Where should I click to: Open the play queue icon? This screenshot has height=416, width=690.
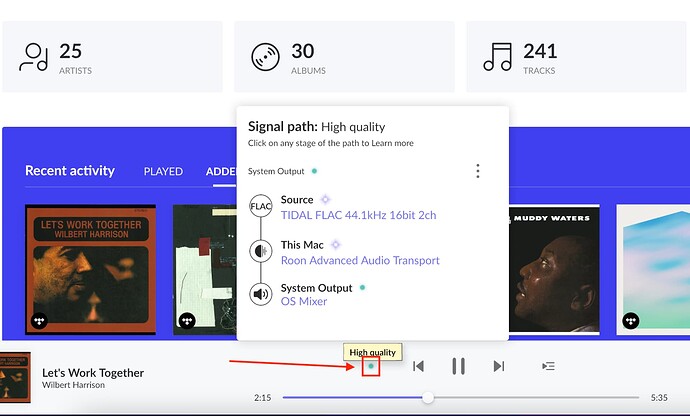[x=548, y=366]
